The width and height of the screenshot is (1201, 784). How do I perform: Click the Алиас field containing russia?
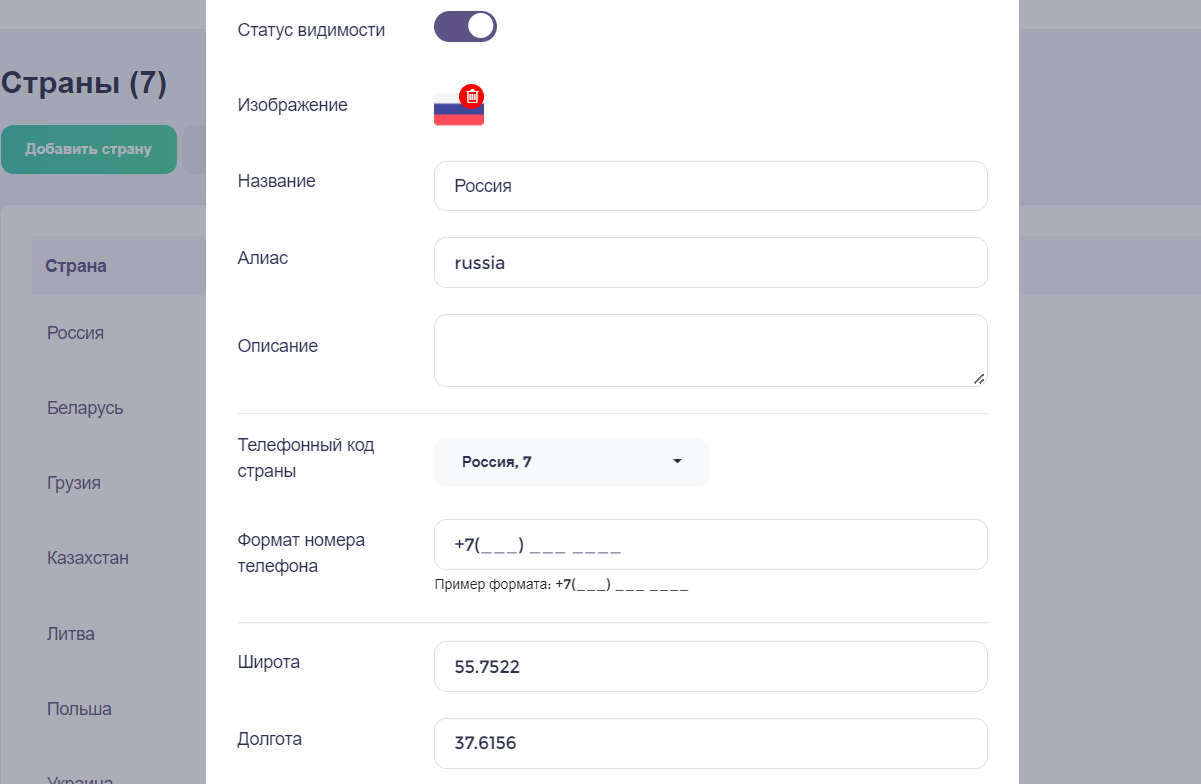(711, 262)
